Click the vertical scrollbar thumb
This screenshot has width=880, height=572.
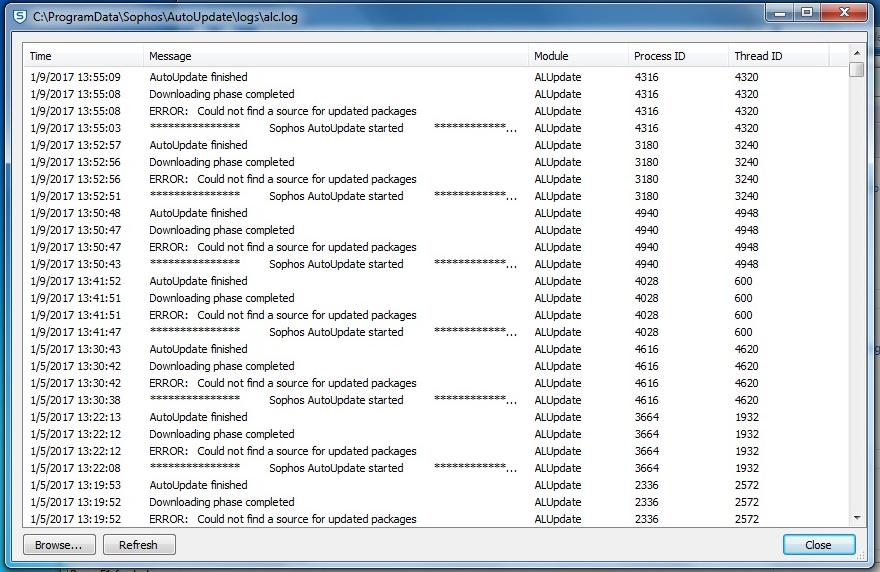tap(856, 70)
